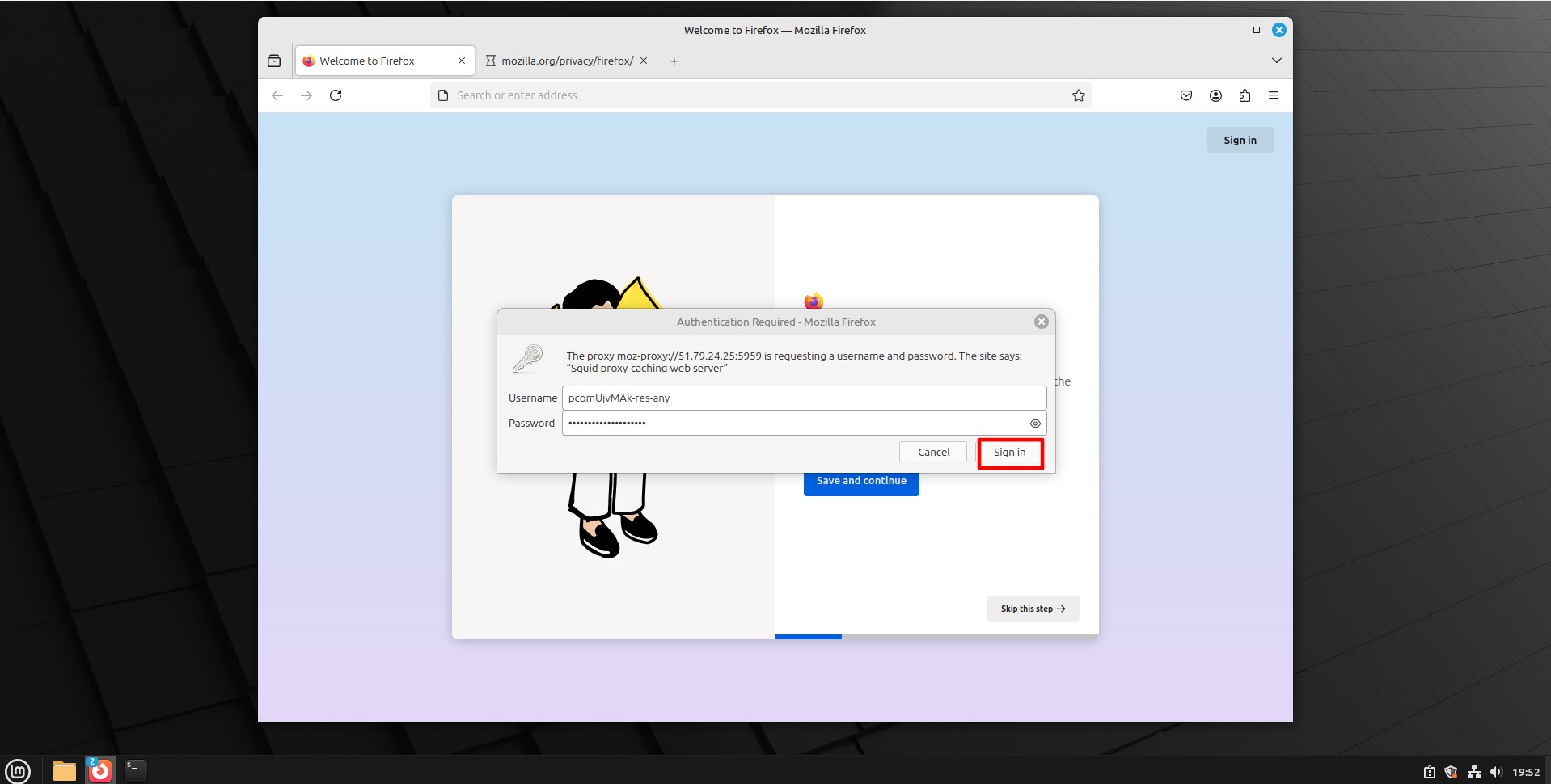Expand the list all tabs chevron
Image resolution: width=1551 pixels, height=784 pixels.
pyautogui.click(x=1276, y=61)
